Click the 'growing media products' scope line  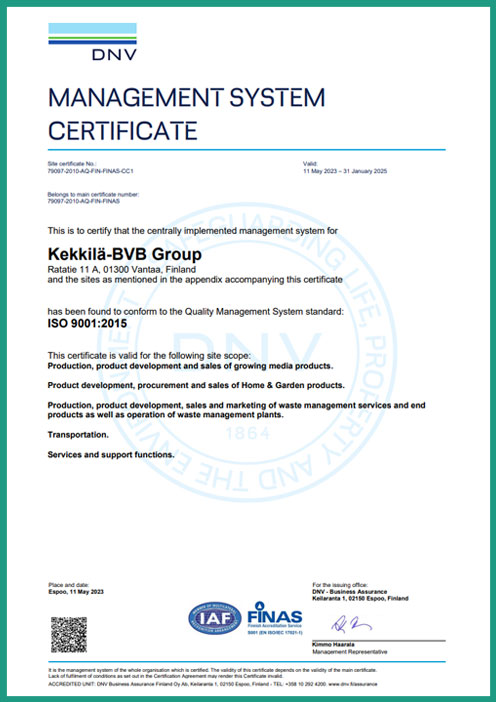190,366
